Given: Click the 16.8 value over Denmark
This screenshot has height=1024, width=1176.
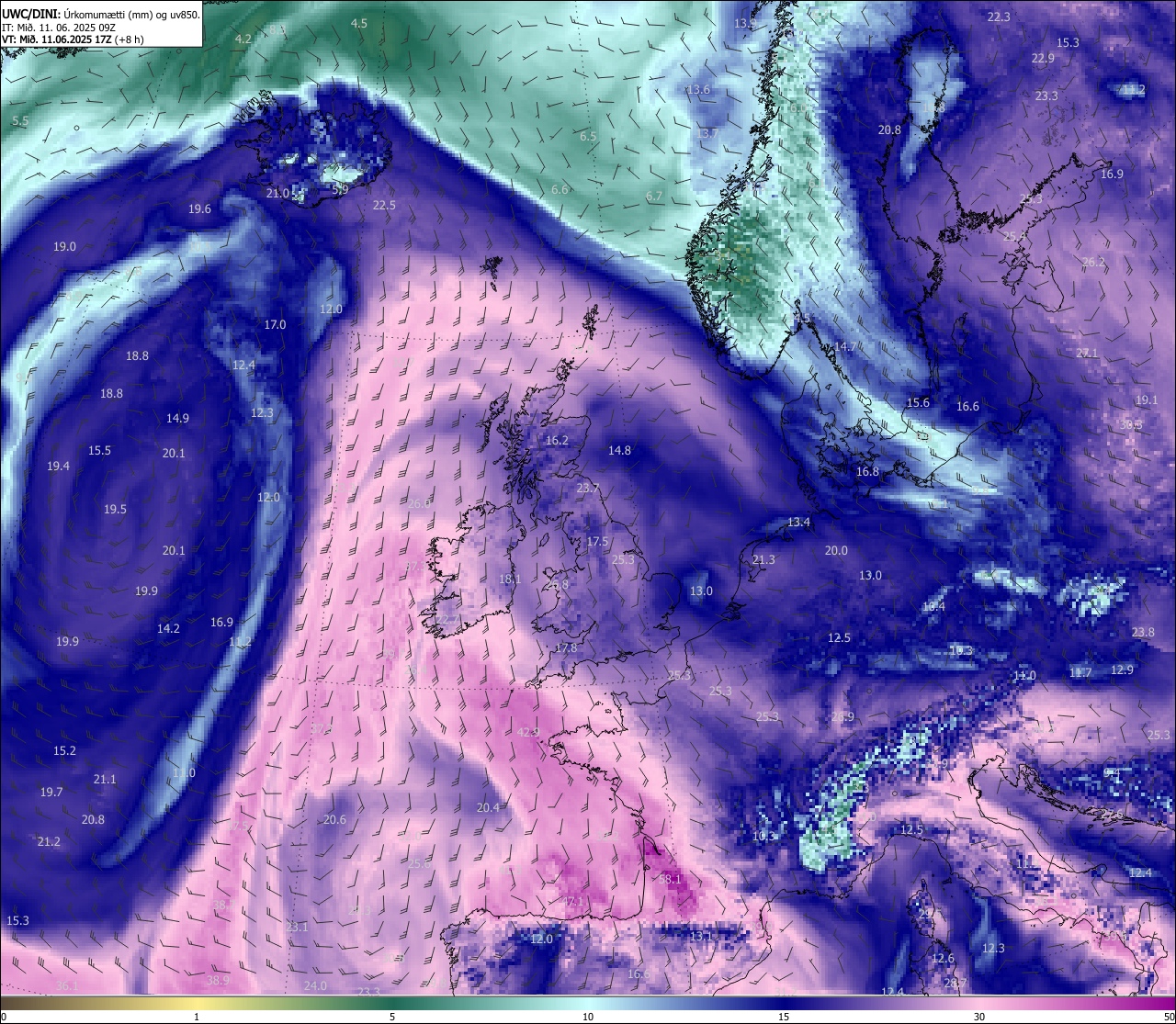Looking at the screenshot, I should [867, 471].
